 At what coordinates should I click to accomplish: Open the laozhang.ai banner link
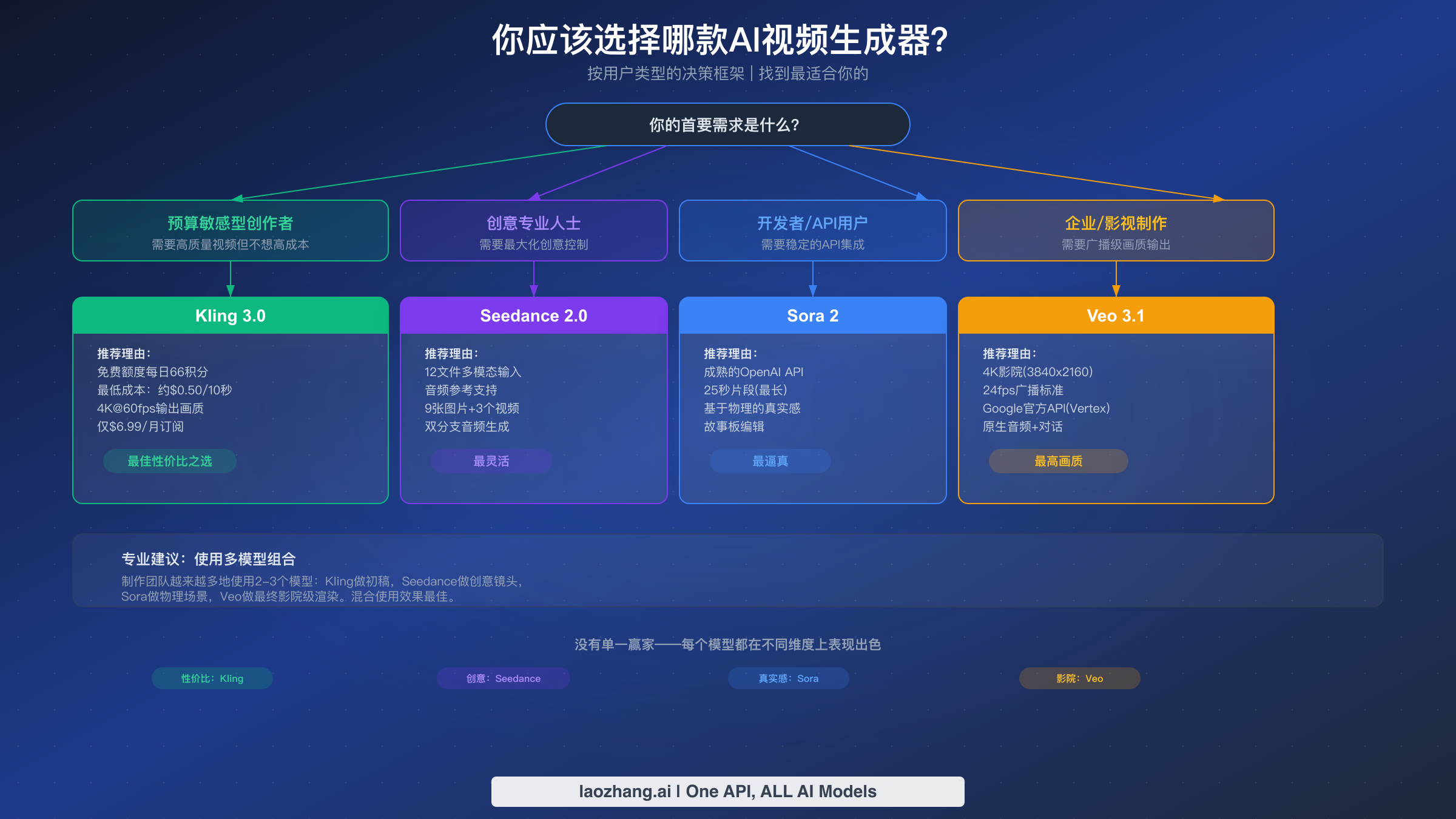click(x=727, y=791)
